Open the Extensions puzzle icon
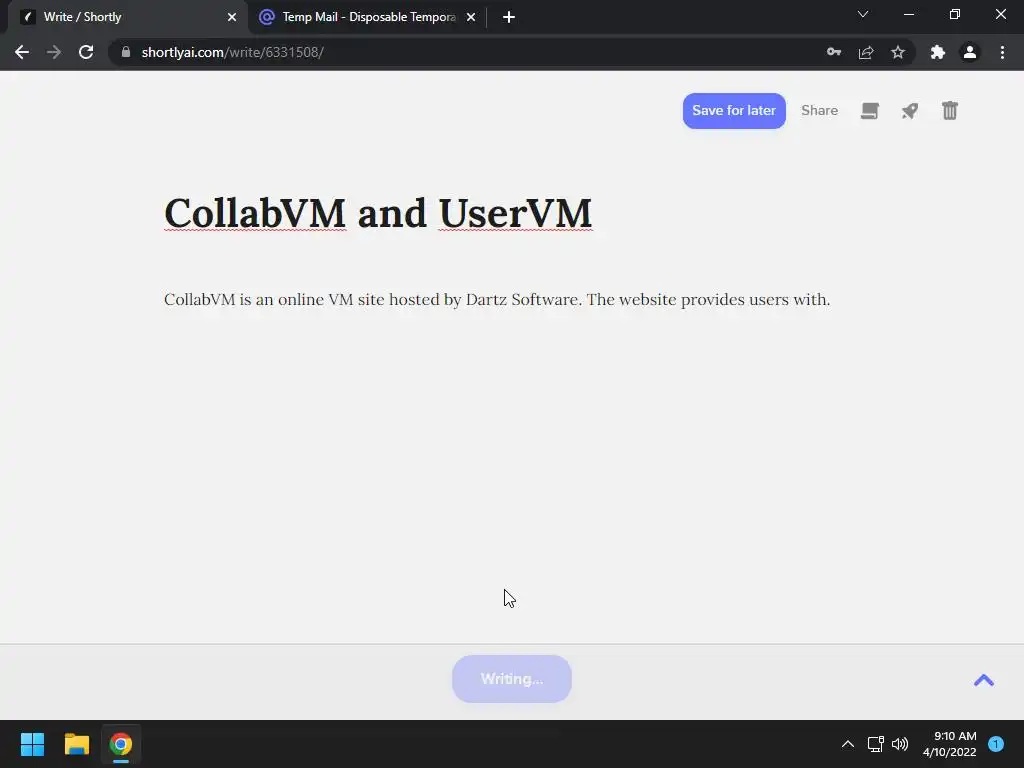The width and height of the screenshot is (1024, 768). point(938,52)
